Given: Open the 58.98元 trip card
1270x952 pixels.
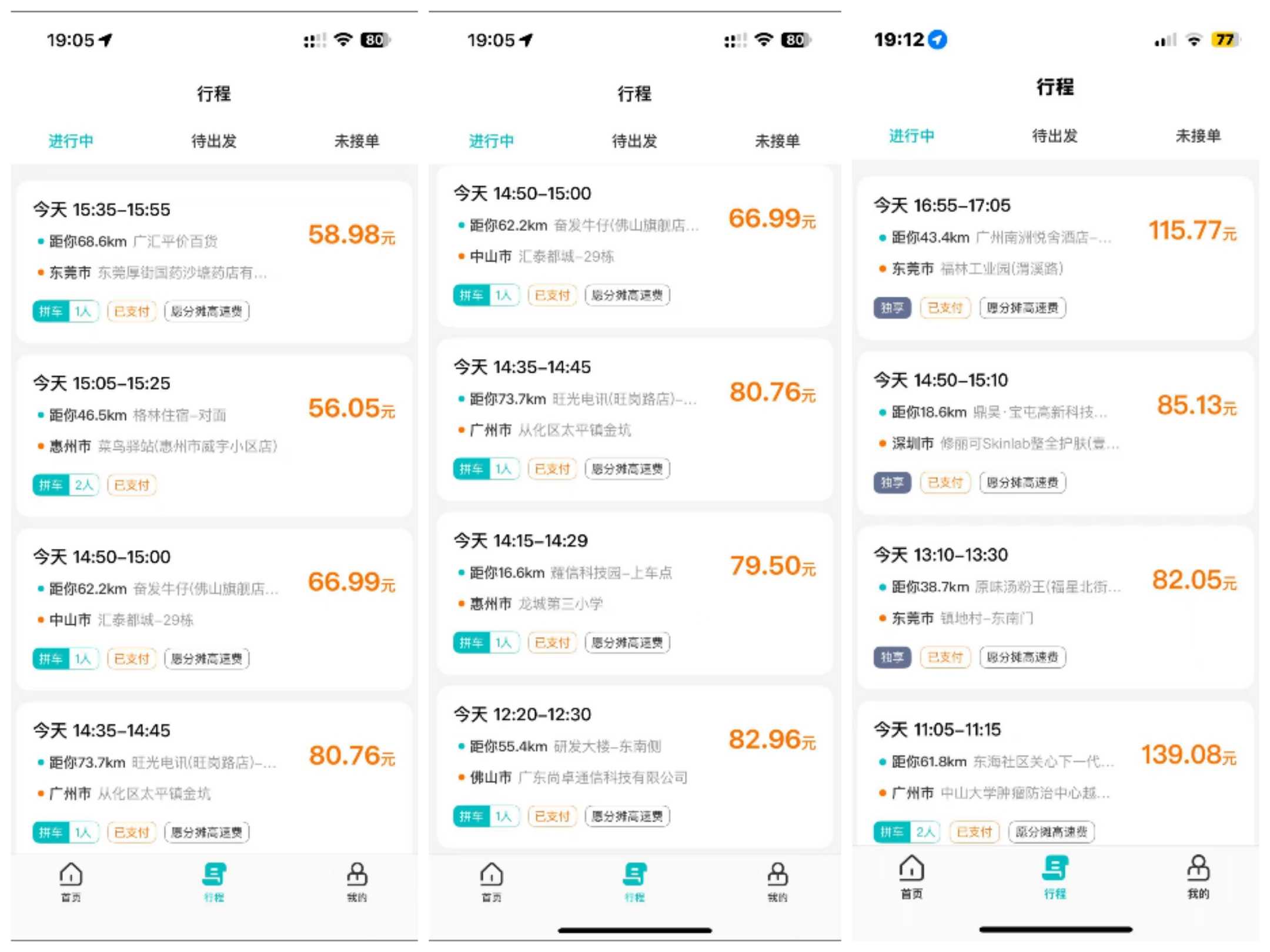Looking at the screenshot, I should tap(214, 262).
